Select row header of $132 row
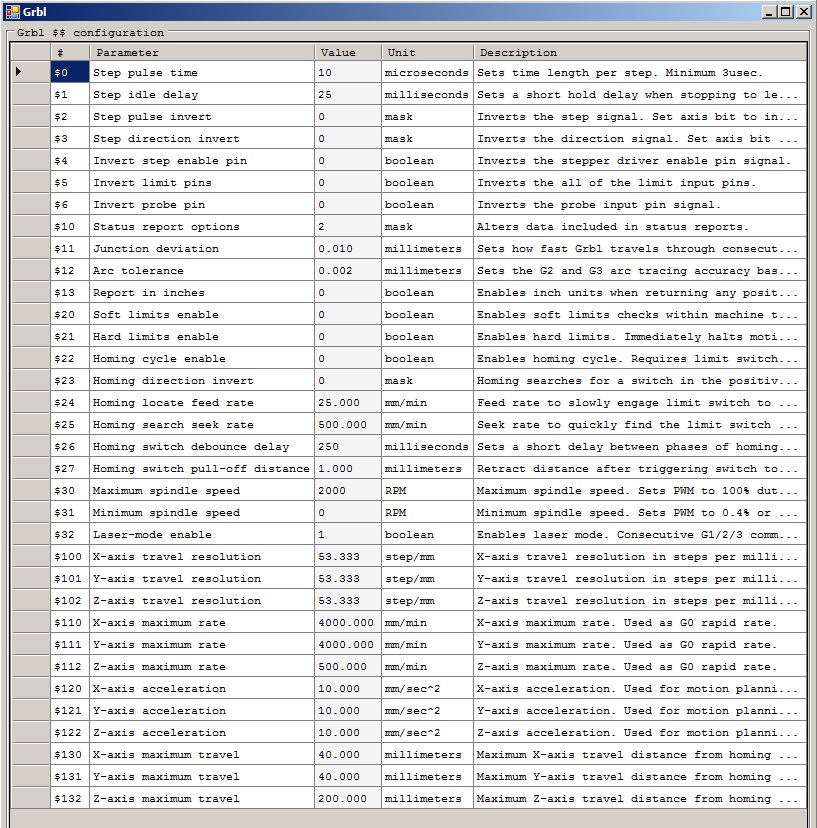This screenshot has height=828, width=817. [31, 799]
